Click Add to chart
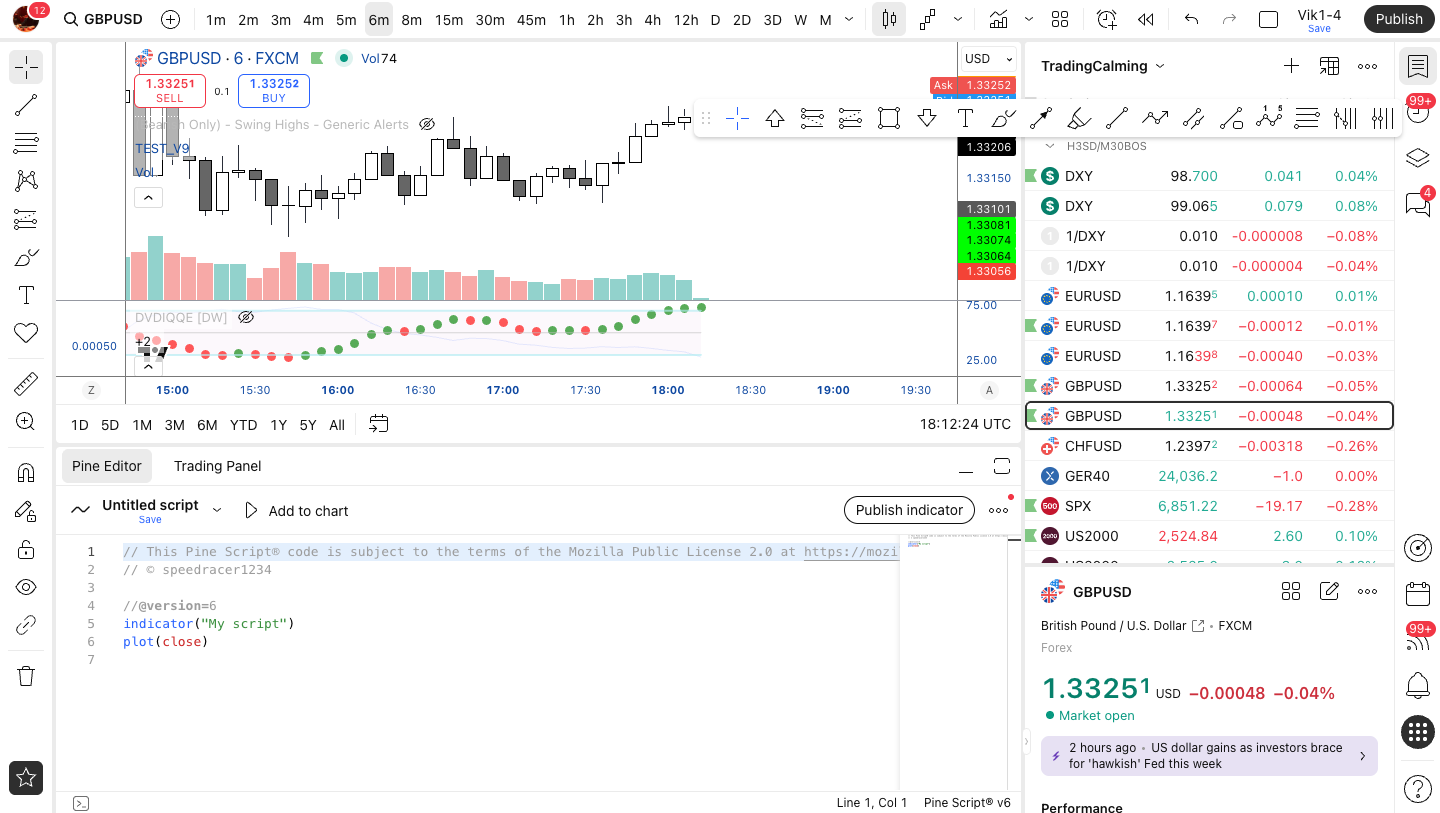1440x813 pixels. [297, 511]
